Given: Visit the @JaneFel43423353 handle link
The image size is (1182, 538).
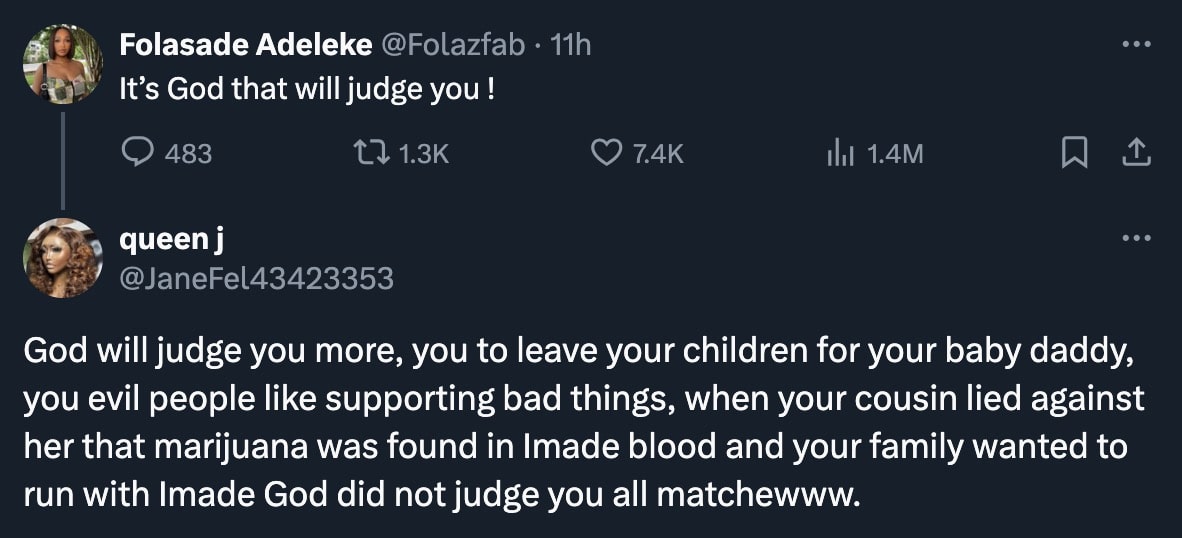Looking at the screenshot, I should click(256, 278).
